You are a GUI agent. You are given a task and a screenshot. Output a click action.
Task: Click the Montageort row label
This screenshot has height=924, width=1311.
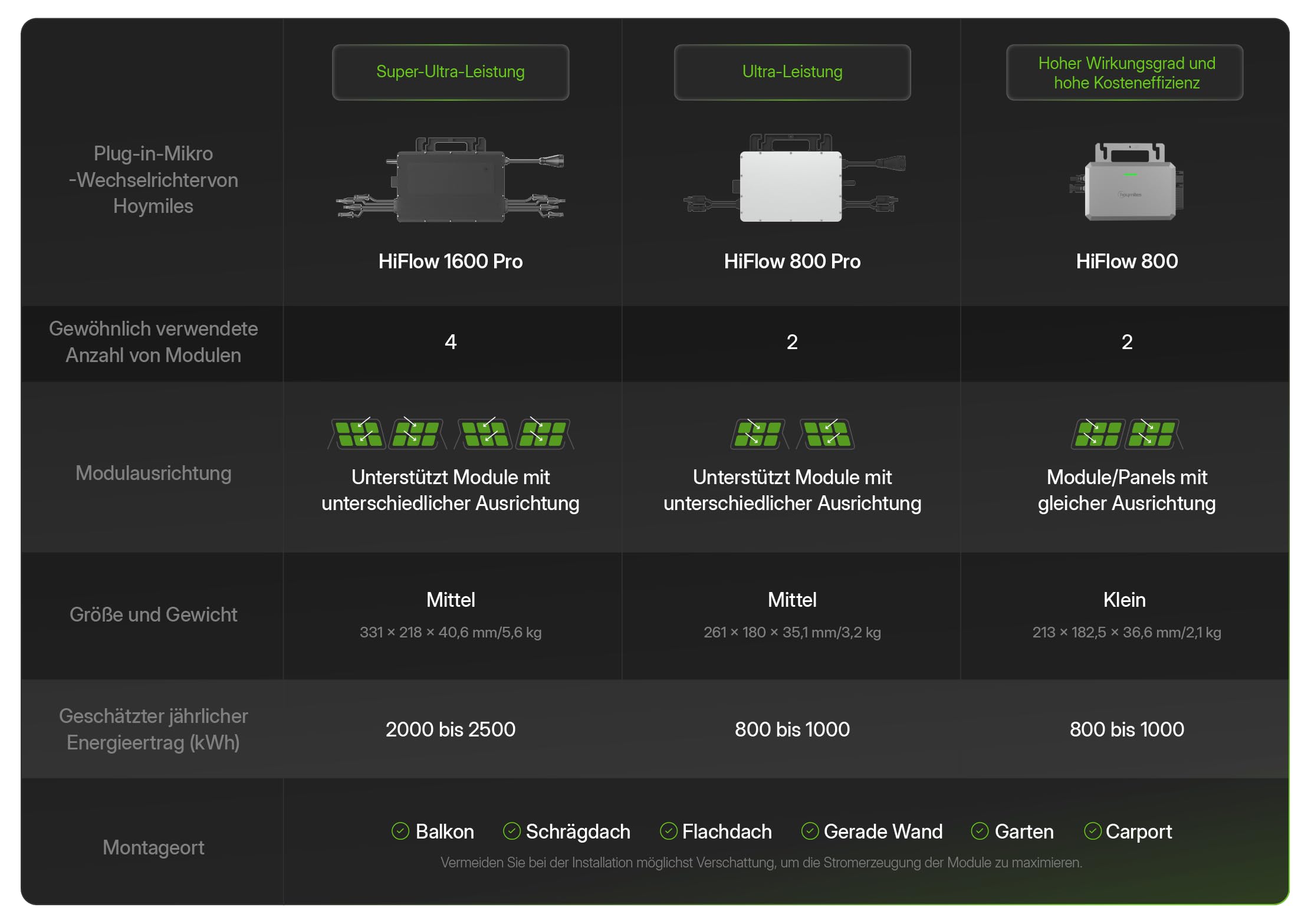pyautogui.click(x=153, y=847)
